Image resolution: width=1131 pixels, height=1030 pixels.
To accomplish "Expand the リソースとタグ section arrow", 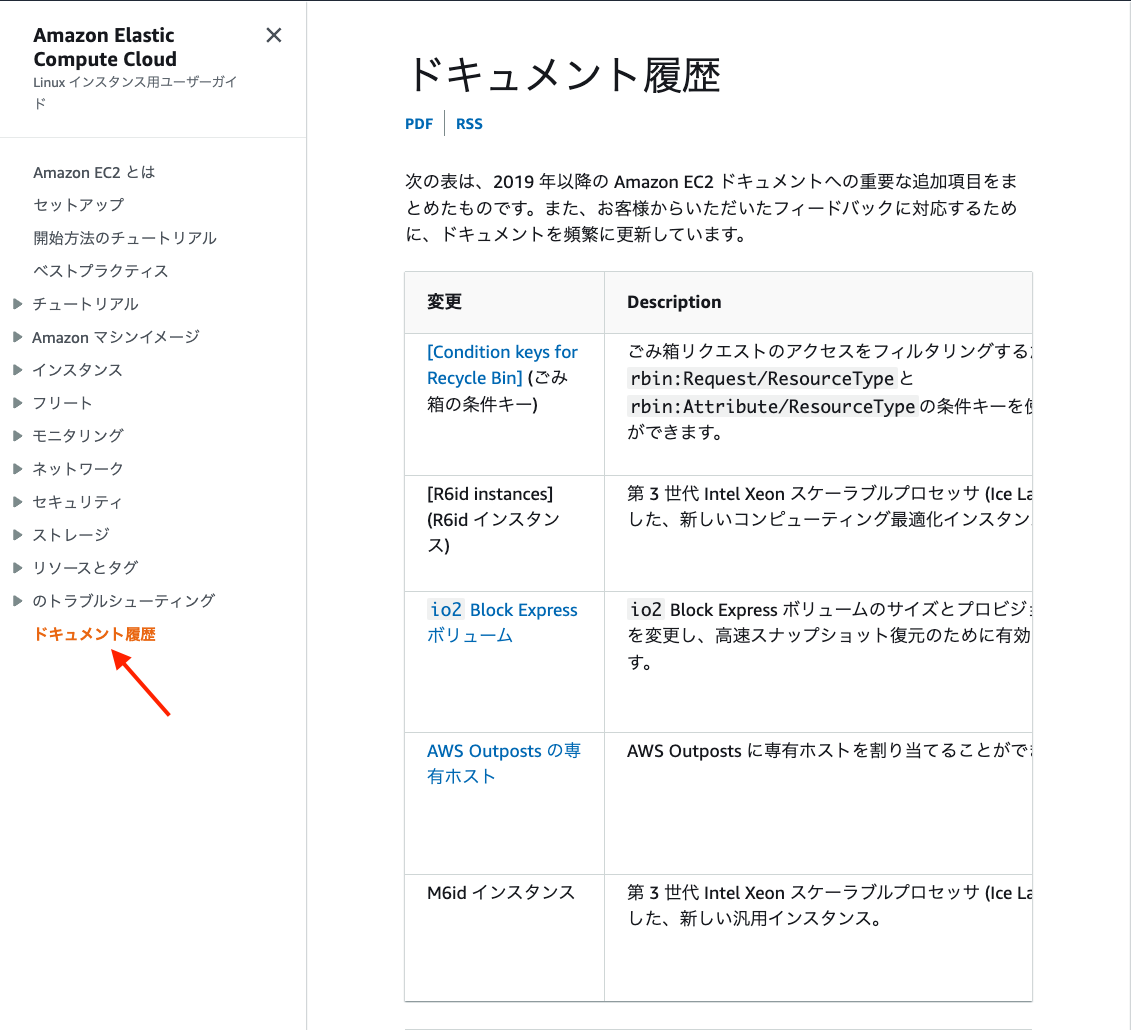I will [18, 568].
